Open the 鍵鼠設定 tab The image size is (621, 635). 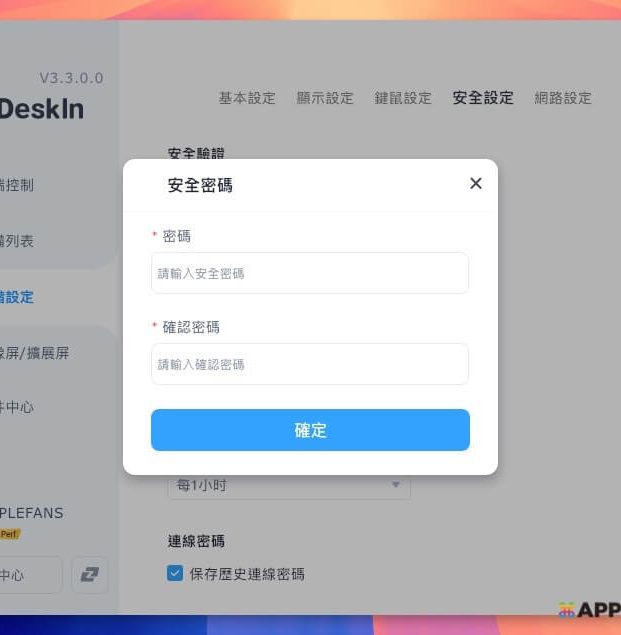pos(403,98)
